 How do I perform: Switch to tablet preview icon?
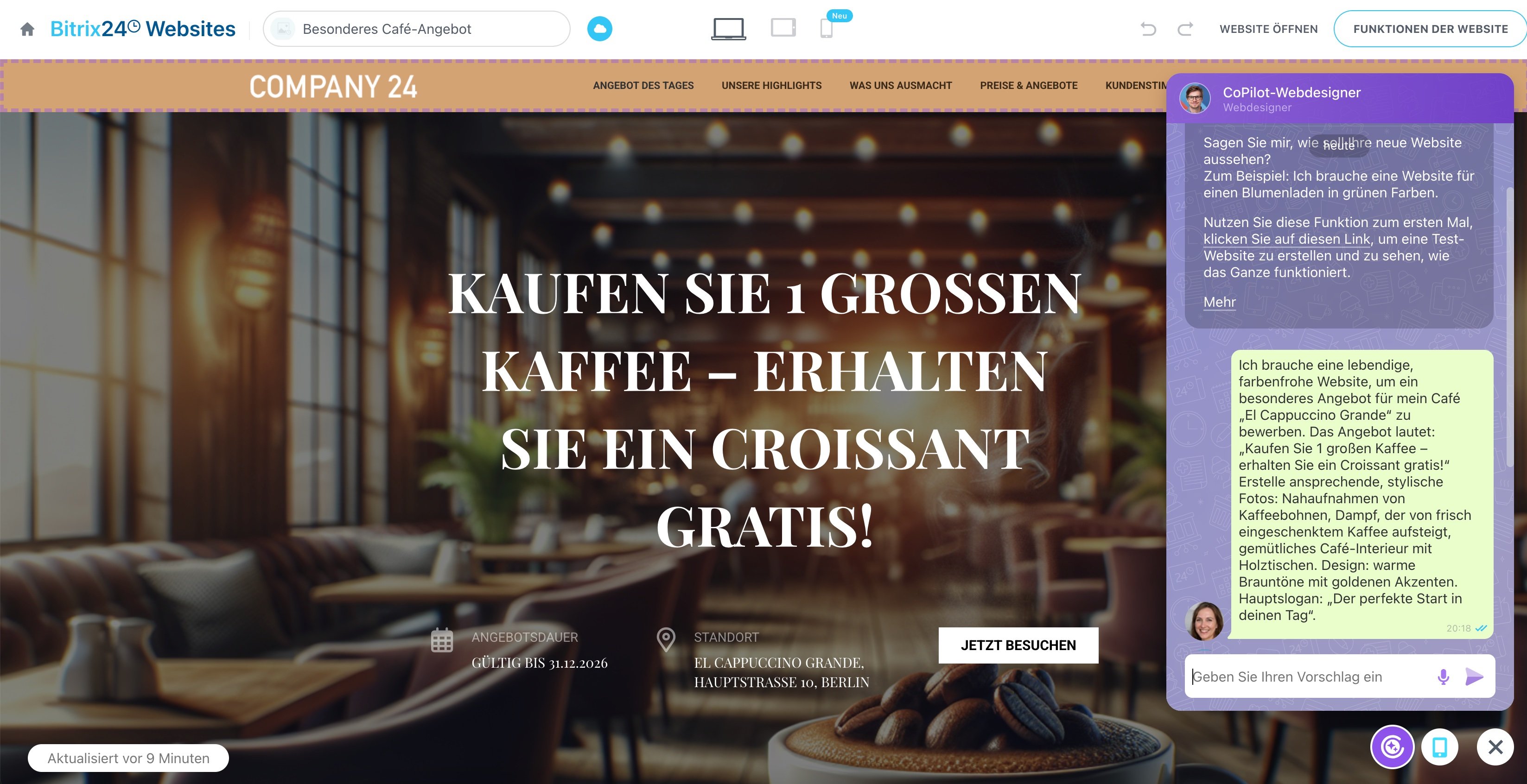coord(783,28)
